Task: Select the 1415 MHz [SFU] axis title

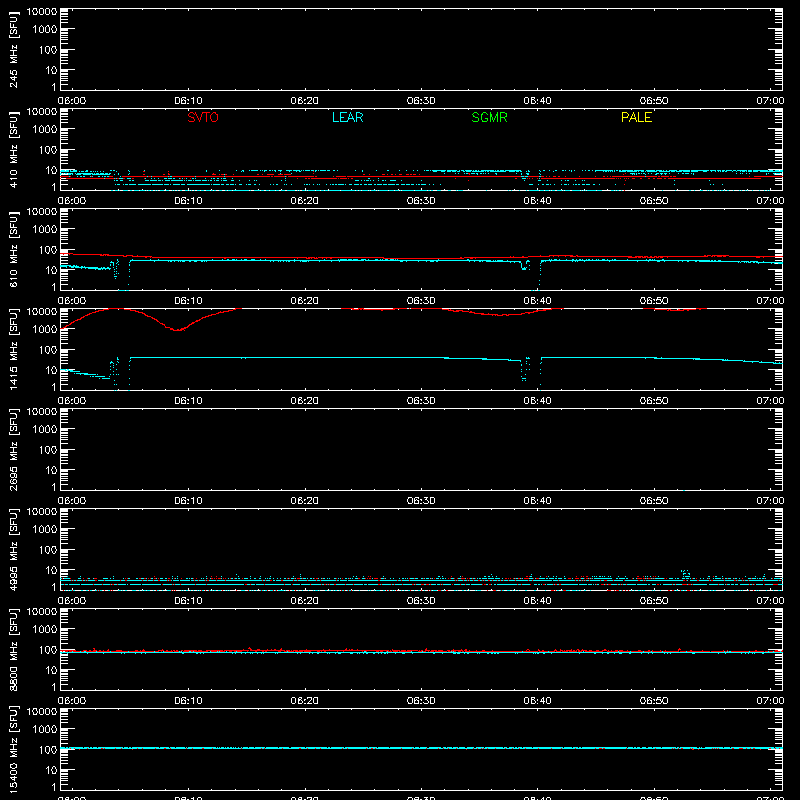Action: pos(13,349)
